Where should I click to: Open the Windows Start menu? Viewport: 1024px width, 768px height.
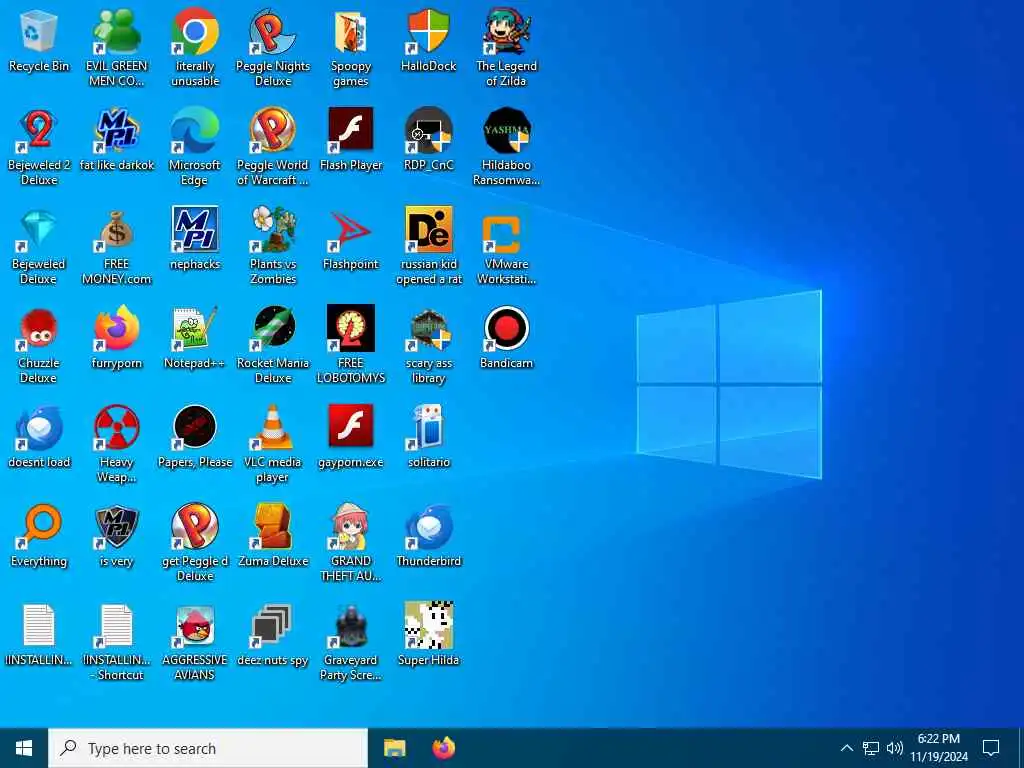pyautogui.click(x=24, y=748)
